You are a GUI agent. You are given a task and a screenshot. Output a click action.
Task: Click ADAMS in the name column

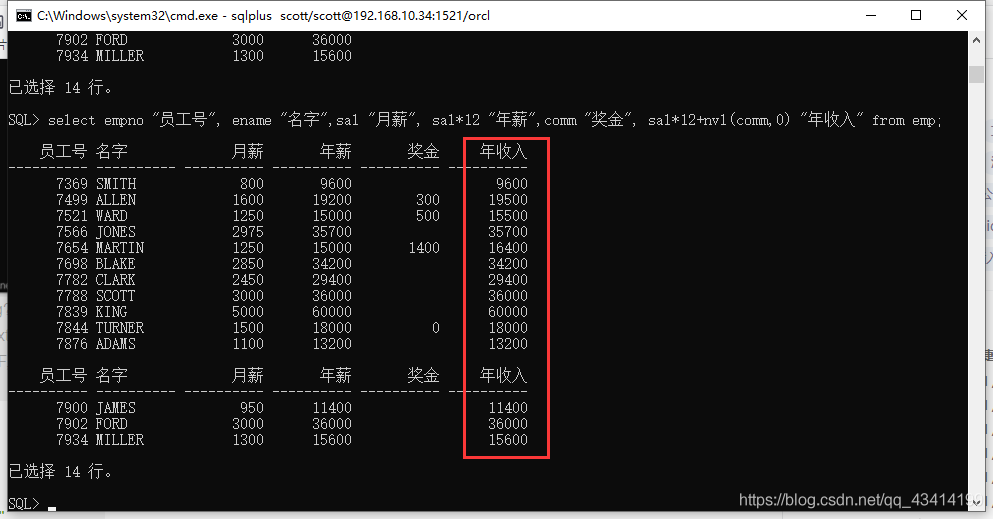click(x=116, y=344)
